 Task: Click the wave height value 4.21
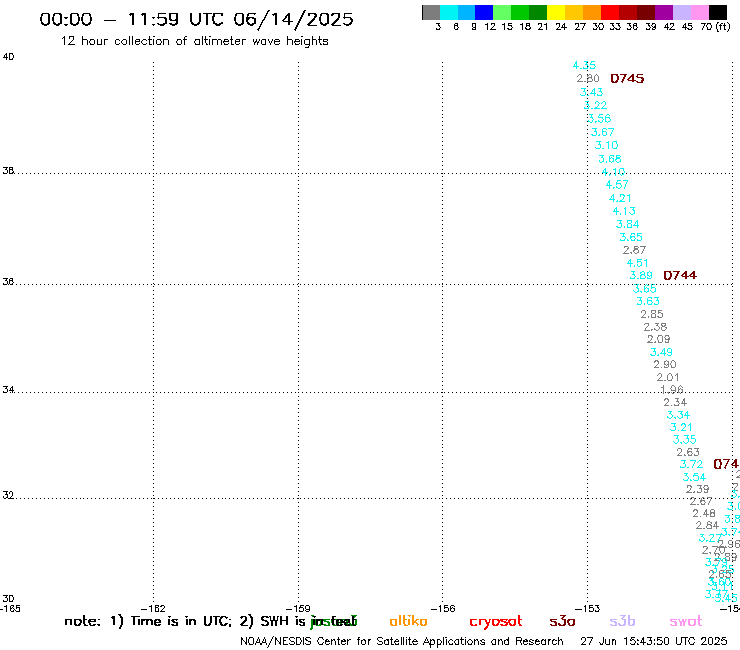pos(620,198)
